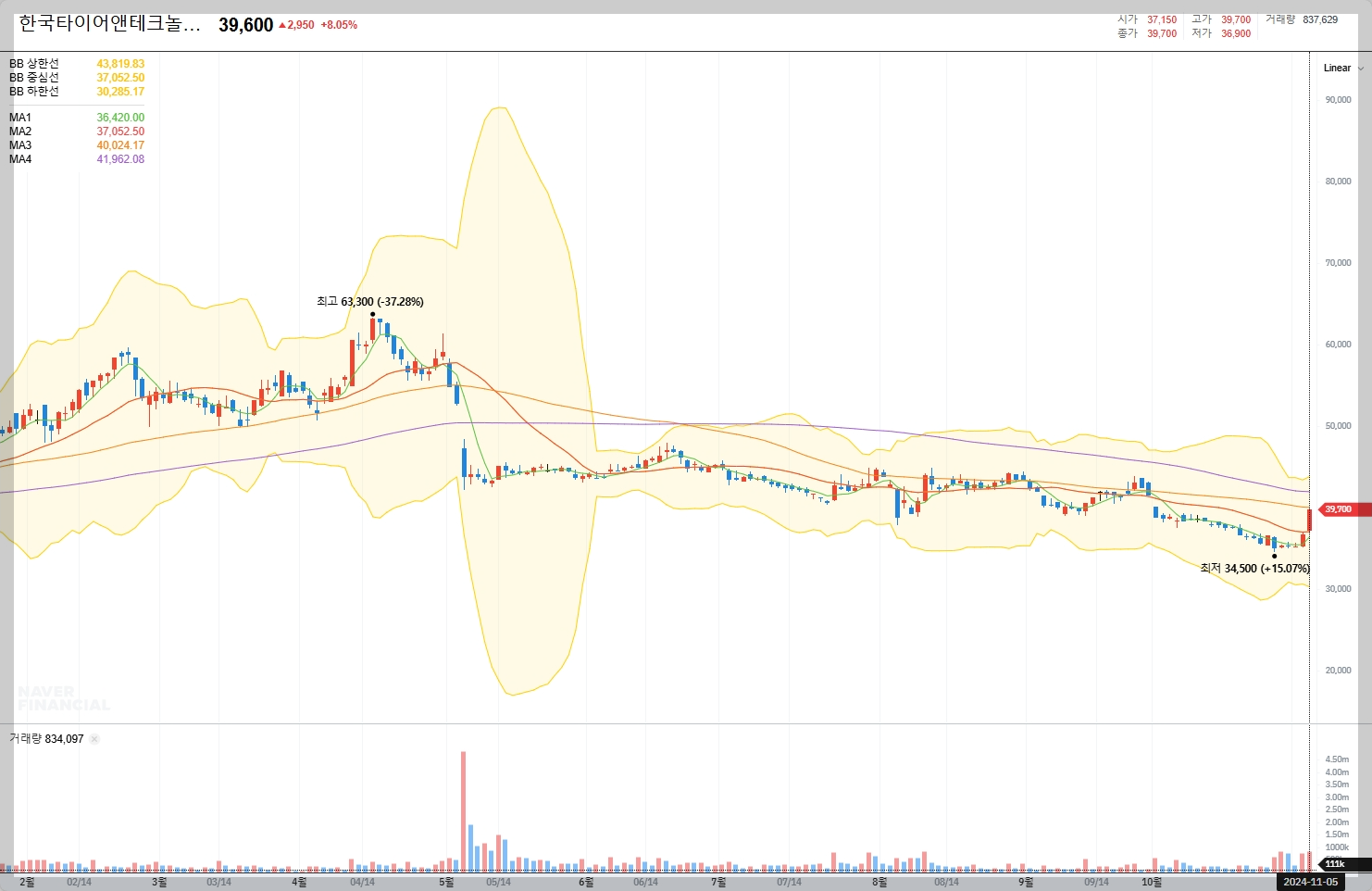
Task: Select the MA4 legend label
Action: tap(20, 159)
